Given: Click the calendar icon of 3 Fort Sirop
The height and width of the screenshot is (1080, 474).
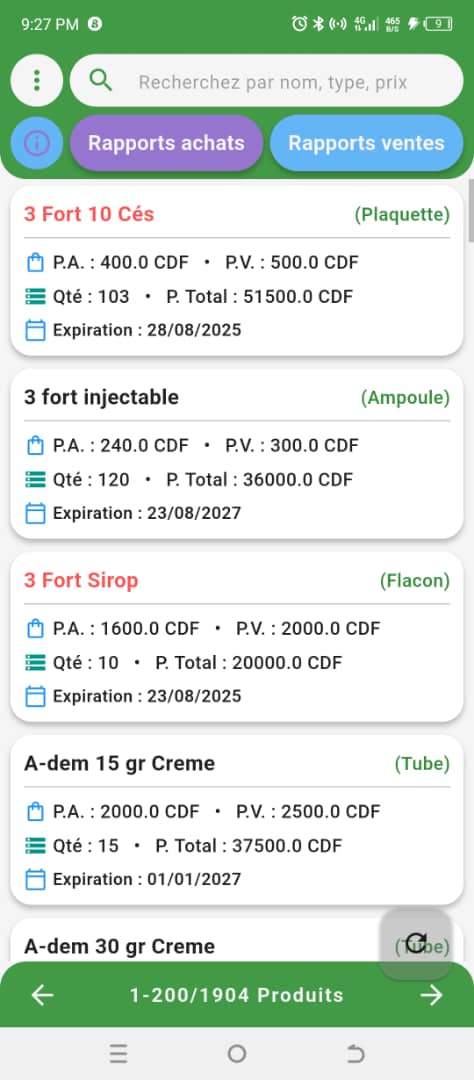Looking at the screenshot, I should pos(35,696).
